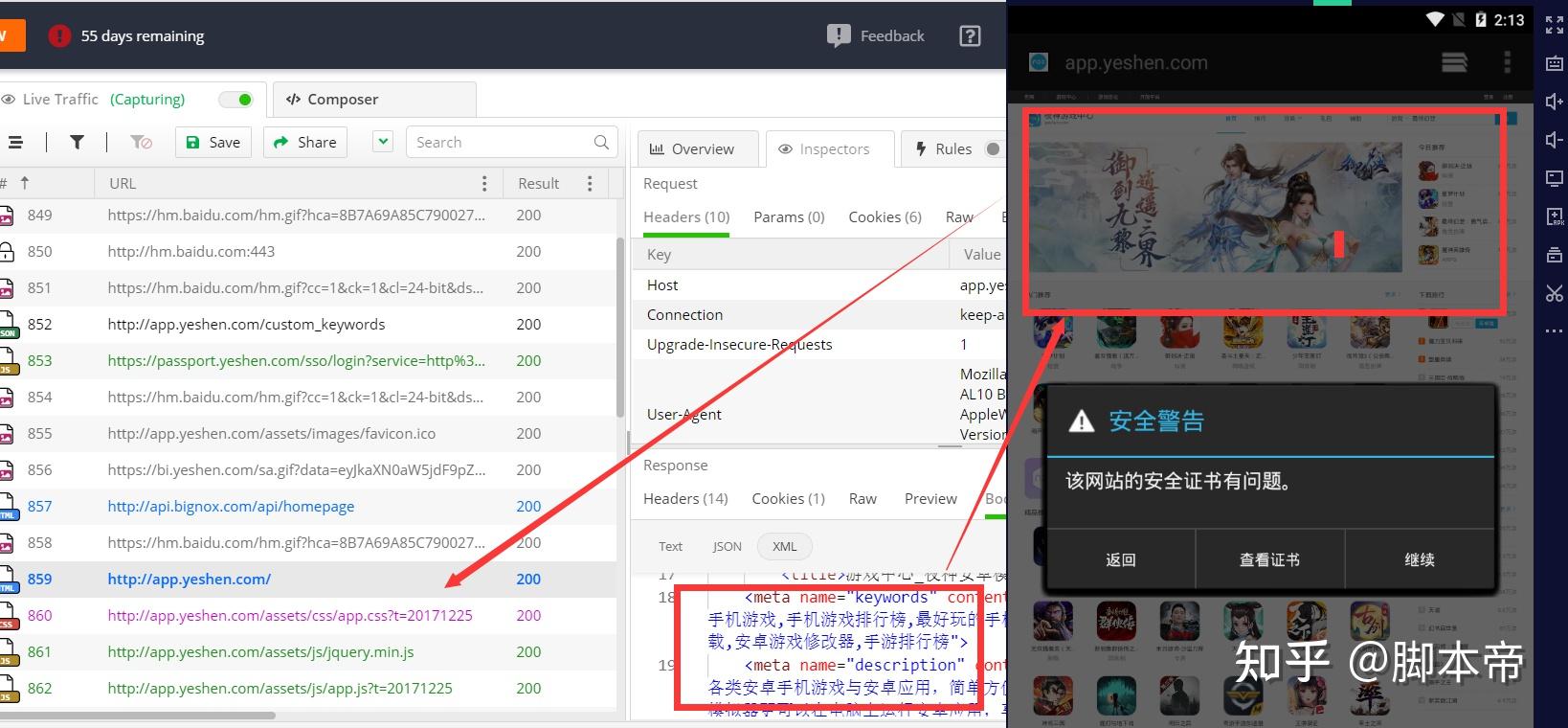Choose the XML body format option
1568x728 pixels.
coord(785,547)
